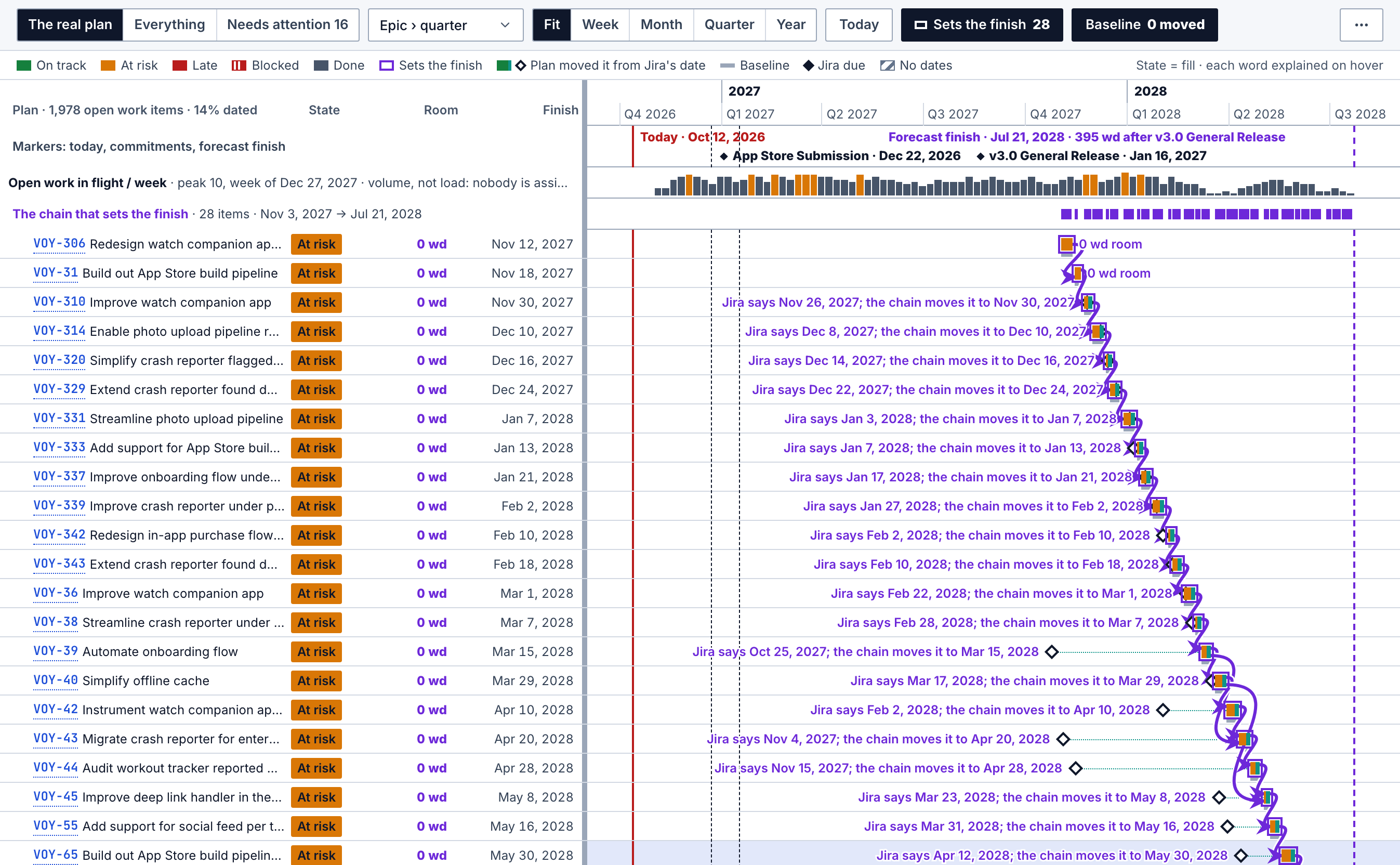Jump to Today on the timeline
The height and width of the screenshot is (865, 1400).
pyautogui.click(x=859, y=24)
